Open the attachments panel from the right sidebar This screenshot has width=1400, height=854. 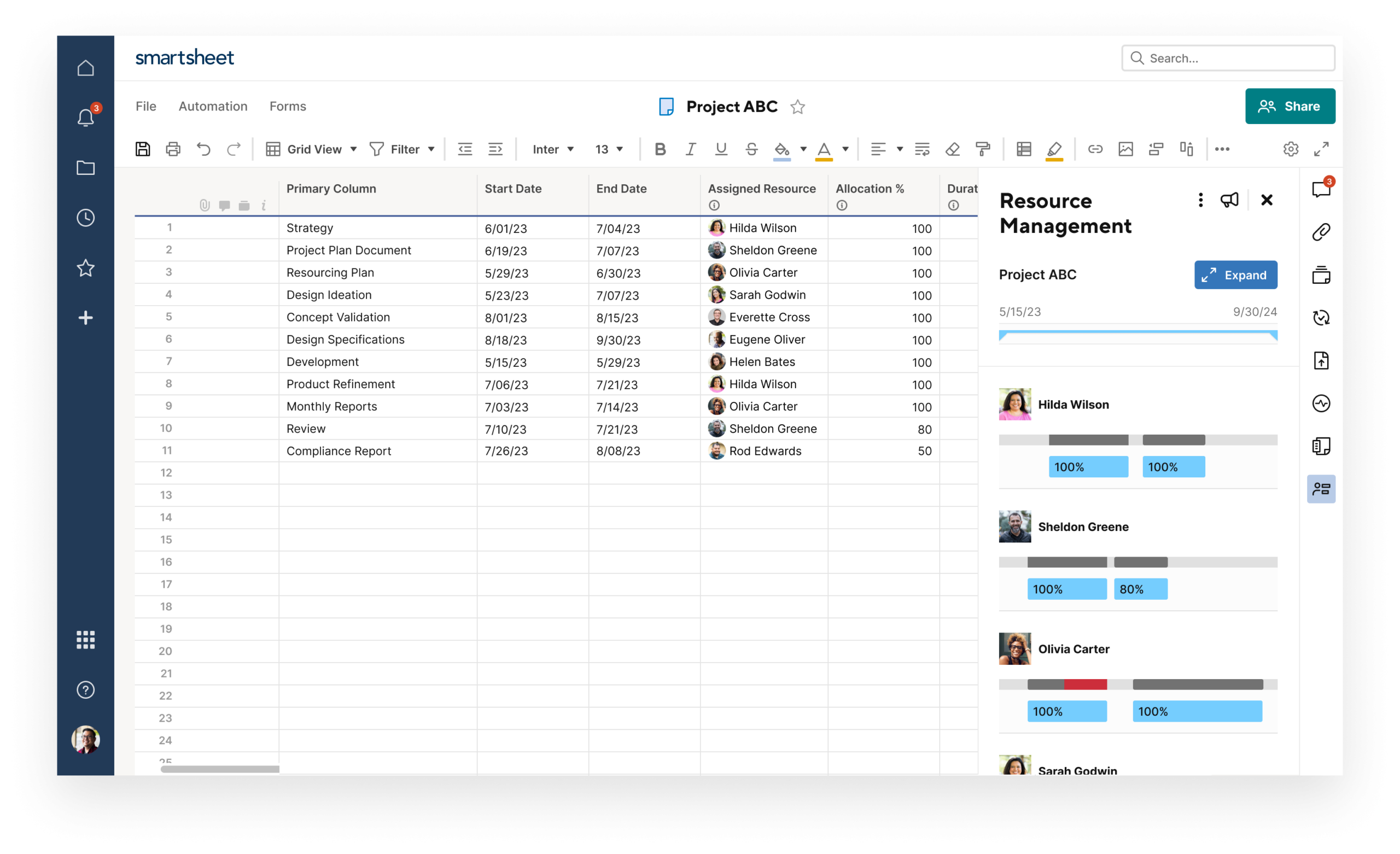[x=1321, y=232]
